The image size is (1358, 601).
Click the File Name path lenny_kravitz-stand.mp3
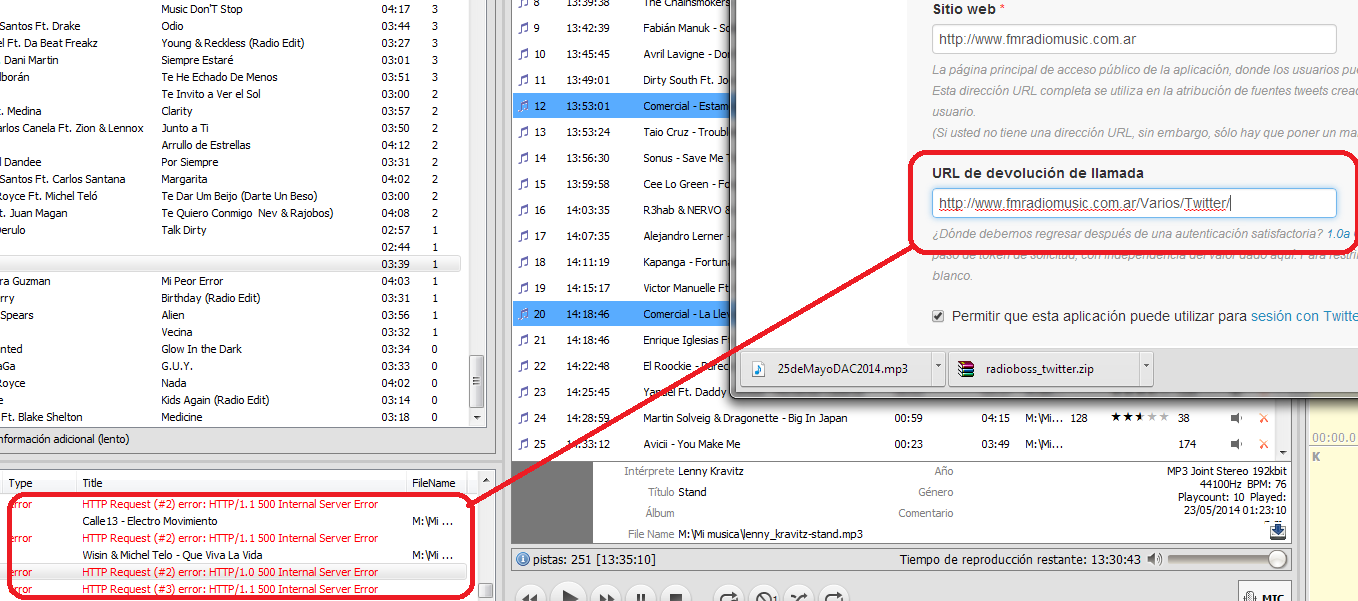pos(771,534)
